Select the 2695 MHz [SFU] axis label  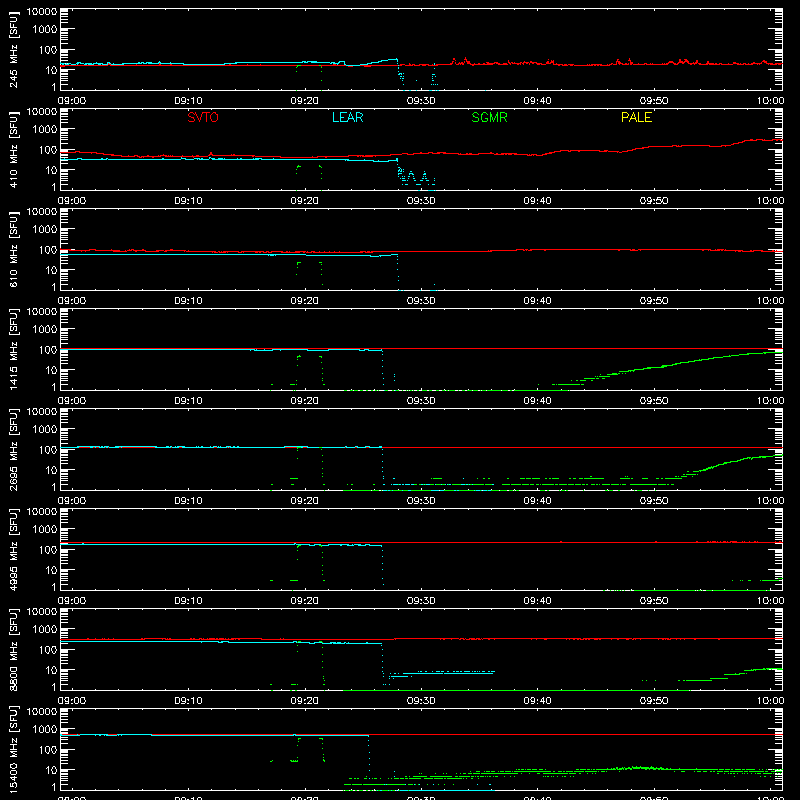click(14, 450)
